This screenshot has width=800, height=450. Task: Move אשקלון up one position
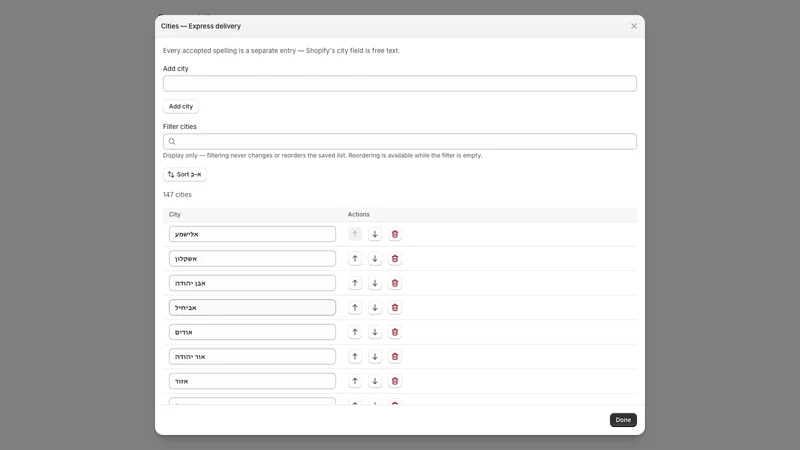click(x=355, y=259)
